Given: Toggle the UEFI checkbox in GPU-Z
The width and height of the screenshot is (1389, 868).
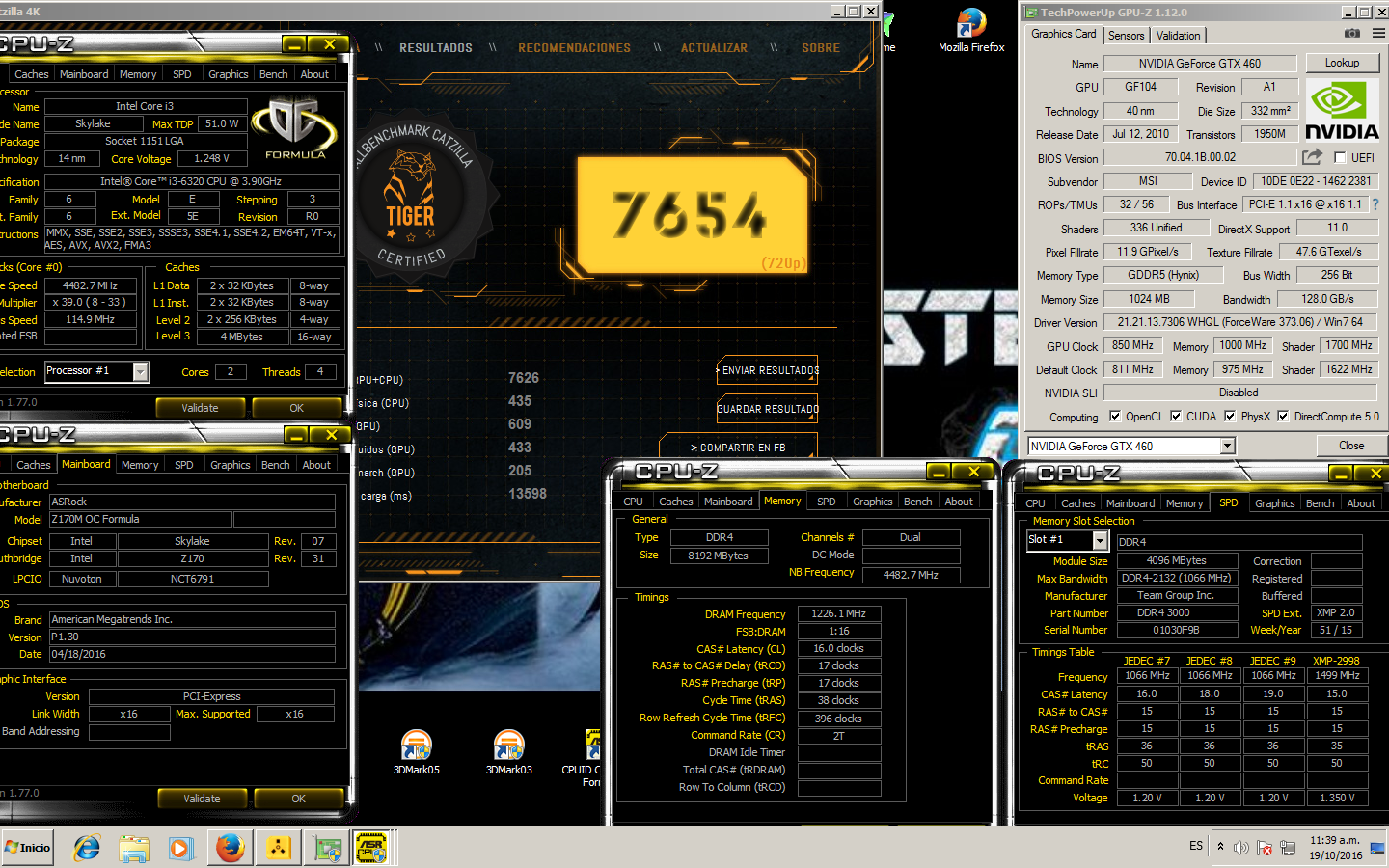Looking at the screenshot, I should (x=1340, y=157).
